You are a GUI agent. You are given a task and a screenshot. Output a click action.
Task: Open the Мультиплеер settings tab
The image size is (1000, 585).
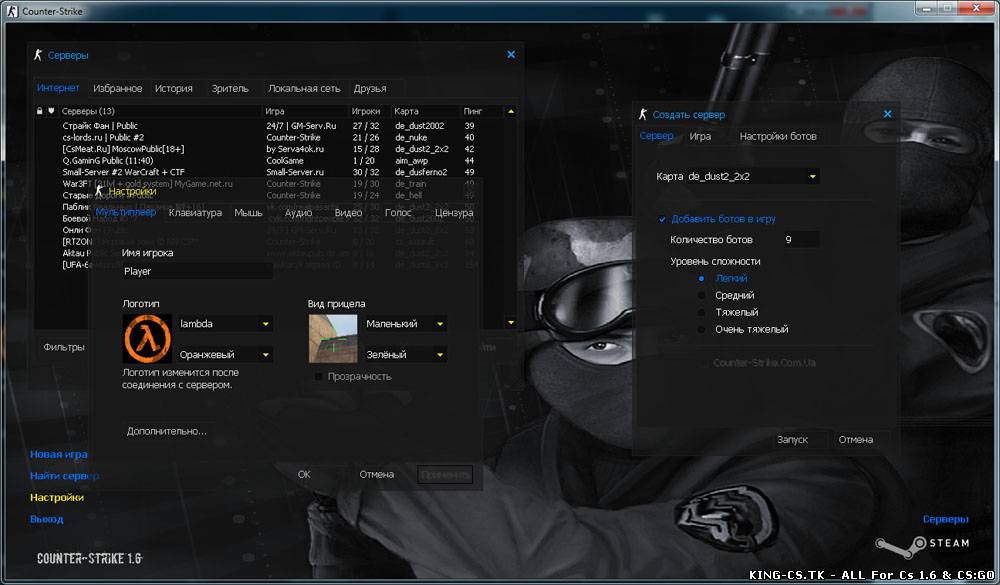[x=126, y=212]
